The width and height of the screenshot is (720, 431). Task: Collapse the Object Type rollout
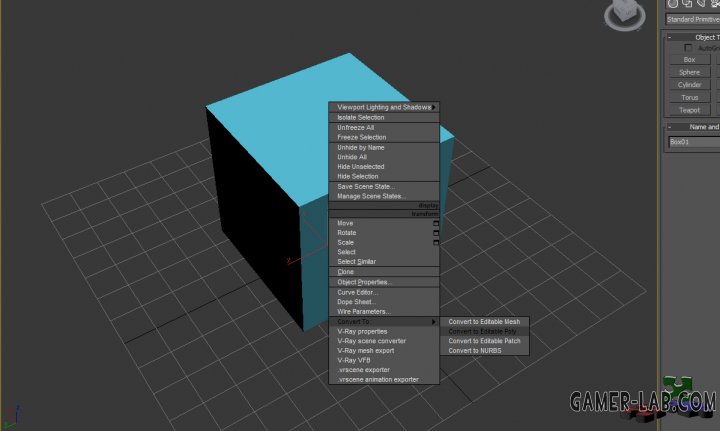click(669, 37)
